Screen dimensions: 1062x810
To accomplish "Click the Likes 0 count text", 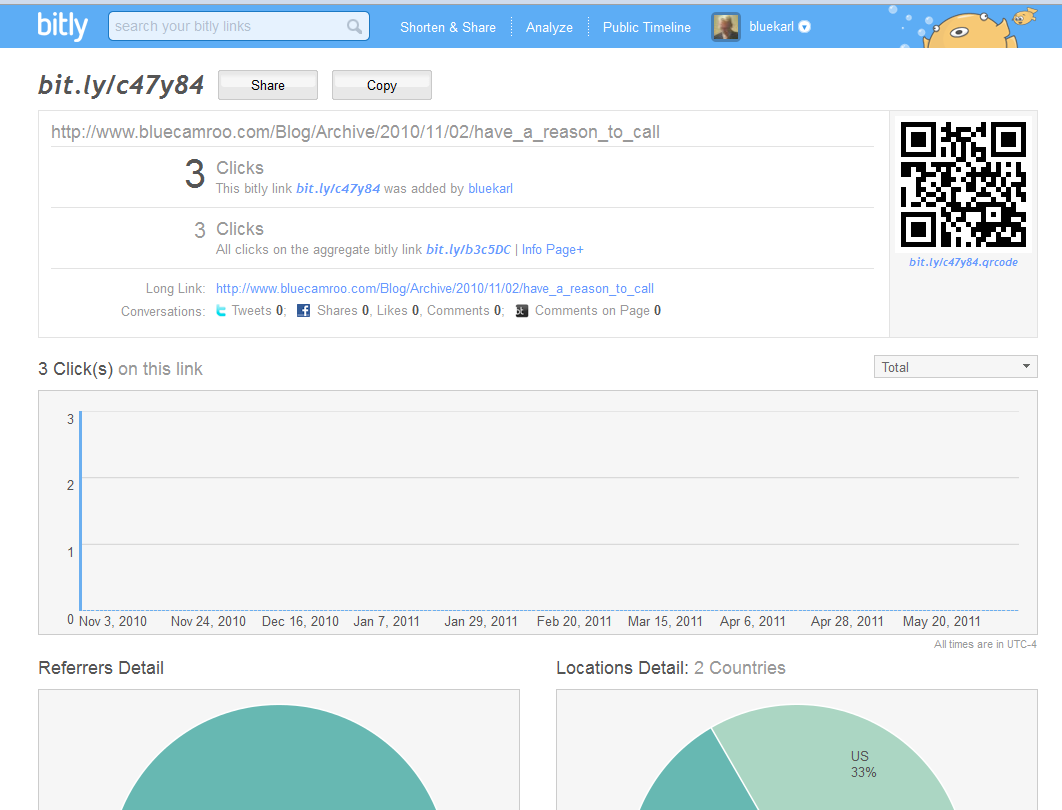I will pyautogui.click(x=398, y=310).
